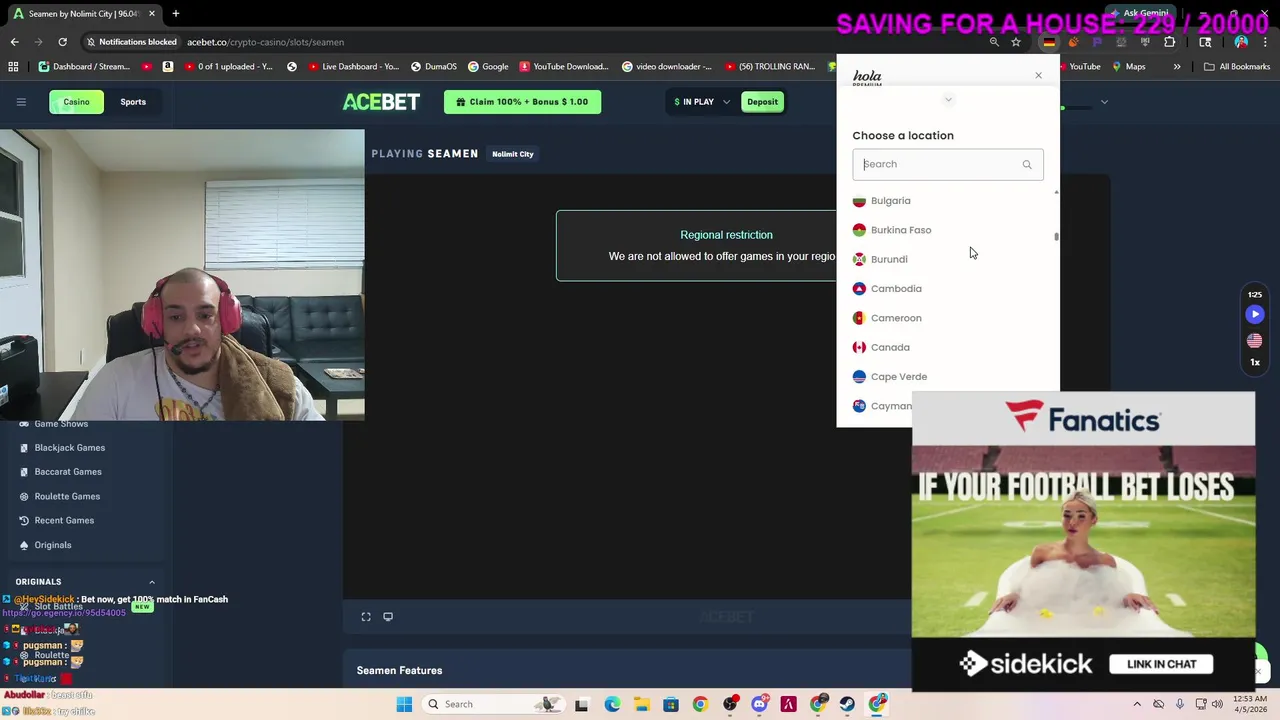
Task: Select Cape Verde location
Action: tap(947, 377)
